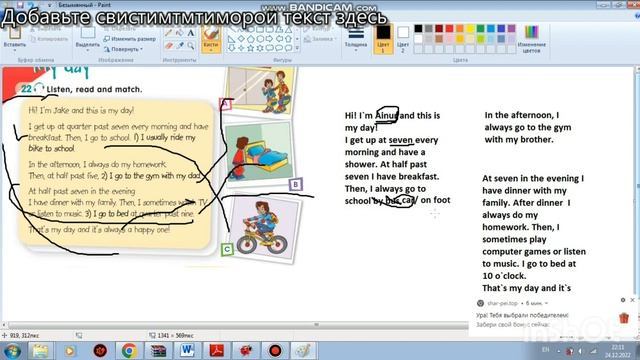Click the Вырезать cut button
The width and height of the screenshot is (640, 360).
click(x=46, y=29)
